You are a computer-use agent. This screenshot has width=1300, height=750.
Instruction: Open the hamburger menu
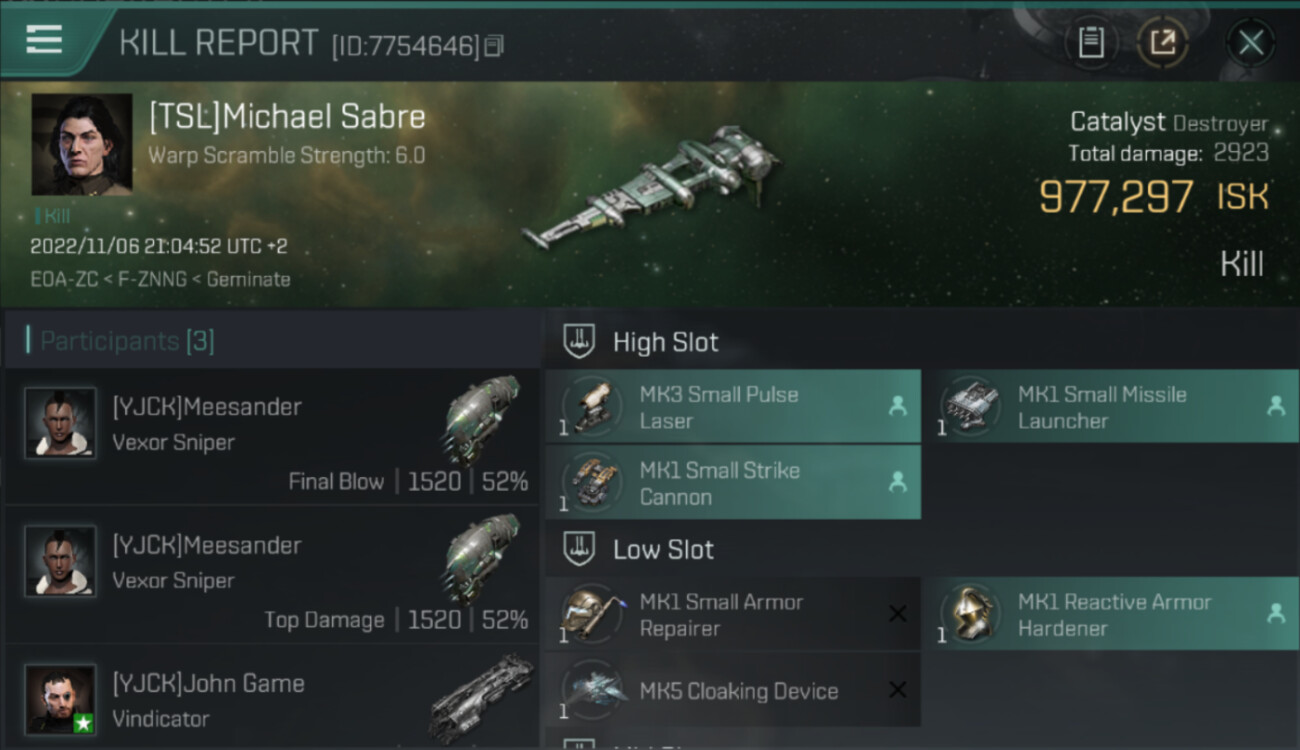click(44, 40)
